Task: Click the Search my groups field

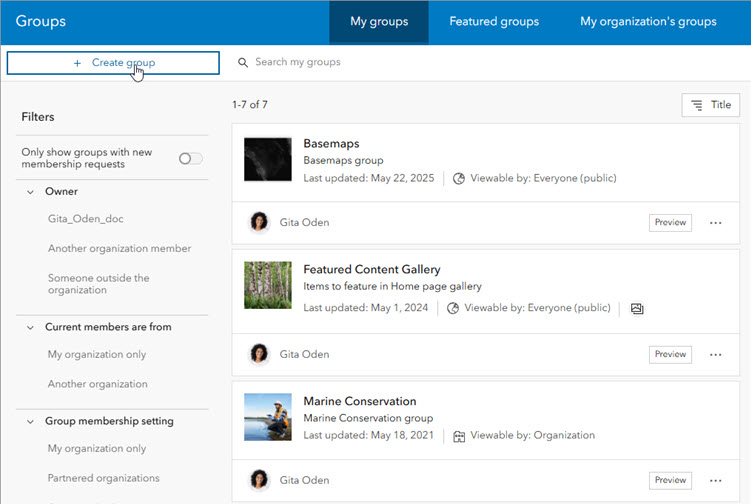Action: [400, 62]
